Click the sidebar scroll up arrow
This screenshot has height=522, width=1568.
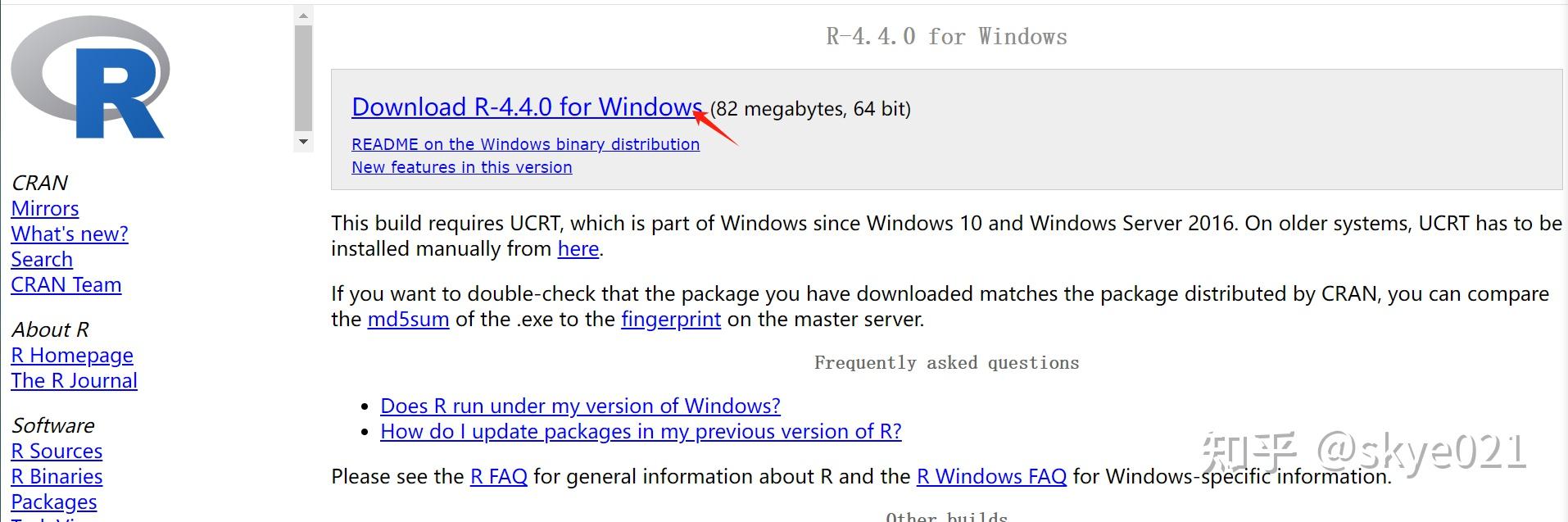coord(303,16)
